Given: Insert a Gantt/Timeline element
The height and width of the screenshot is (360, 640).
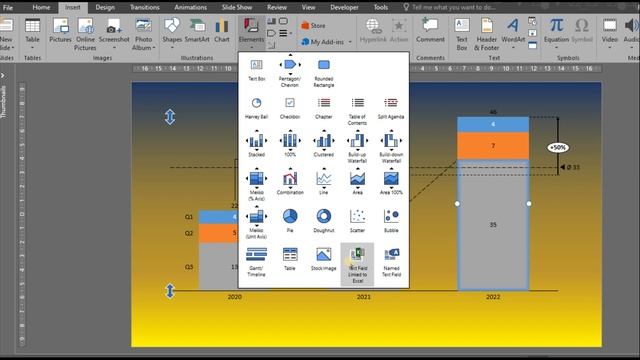Looking at the screenshot, I should click(x=256, y=262).
